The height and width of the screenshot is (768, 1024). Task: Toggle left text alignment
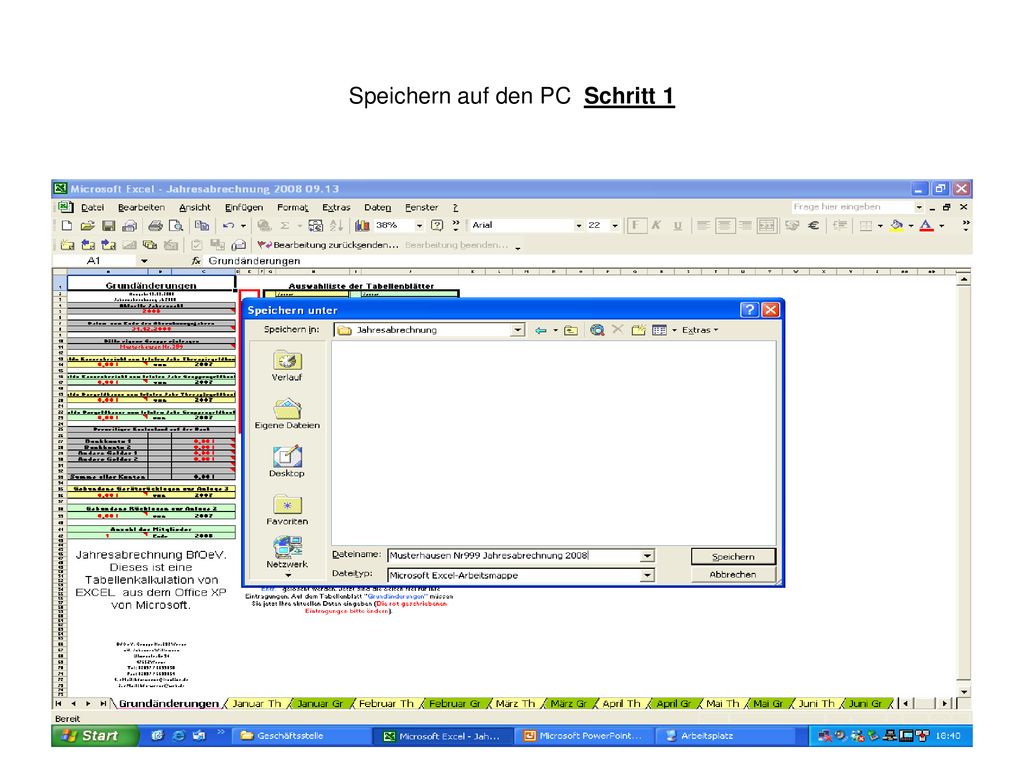(703, 225)
